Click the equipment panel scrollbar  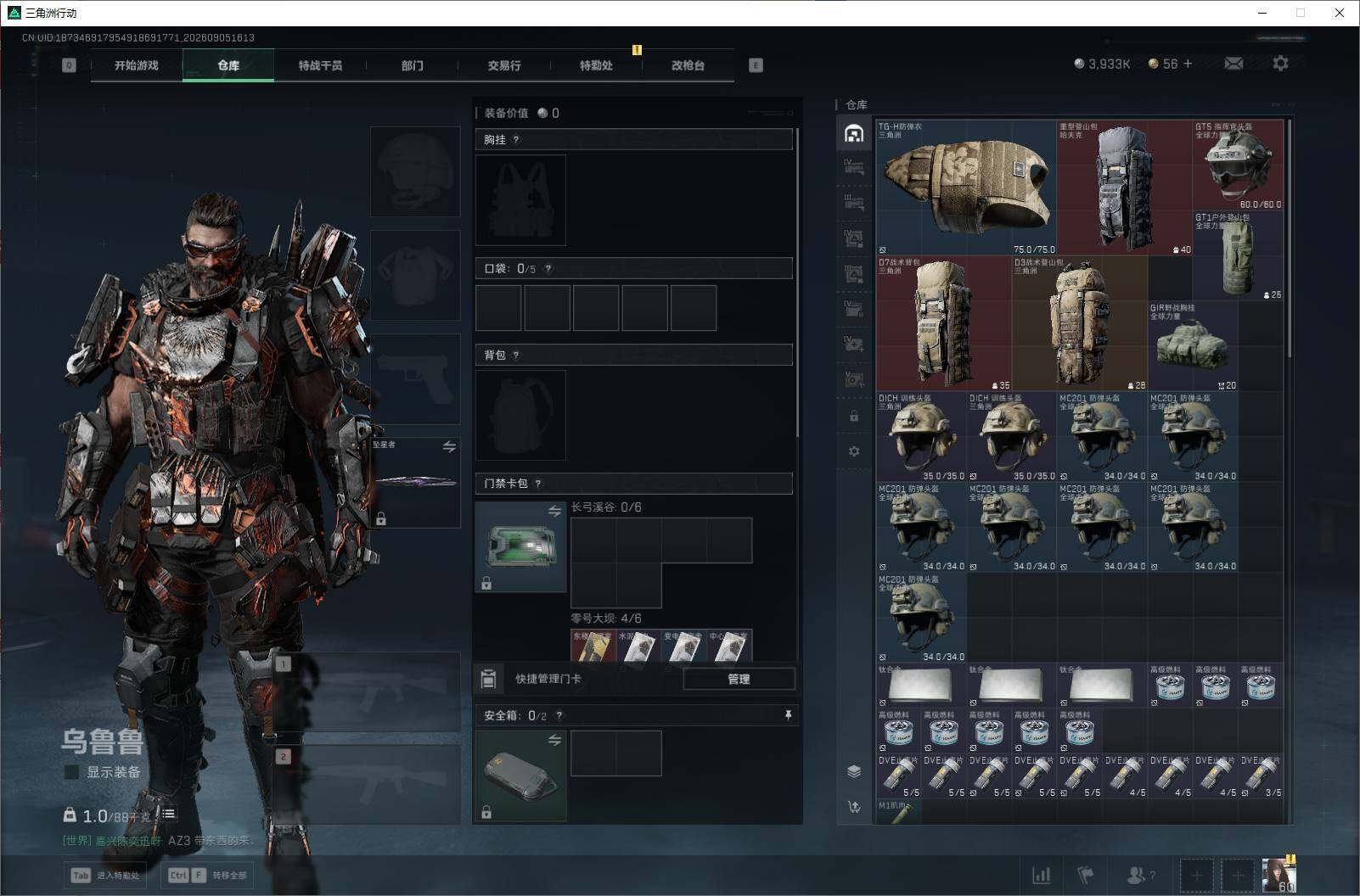[797, 282]
